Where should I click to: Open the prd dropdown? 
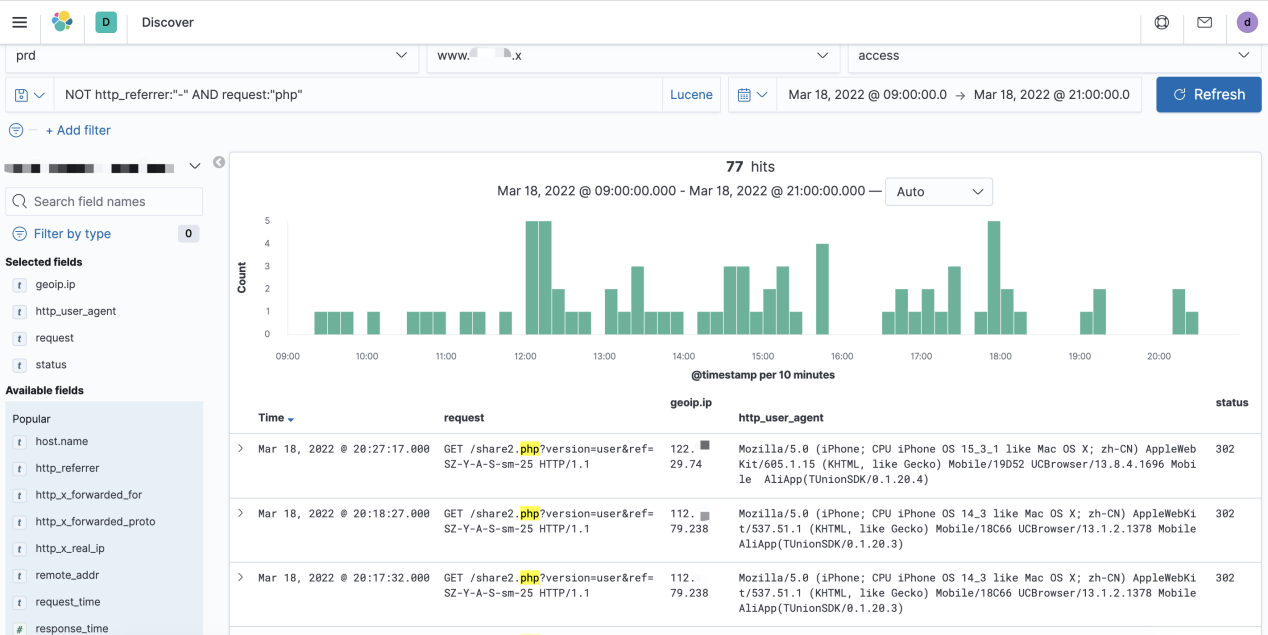pyautogui.click(x=211, y=56)
